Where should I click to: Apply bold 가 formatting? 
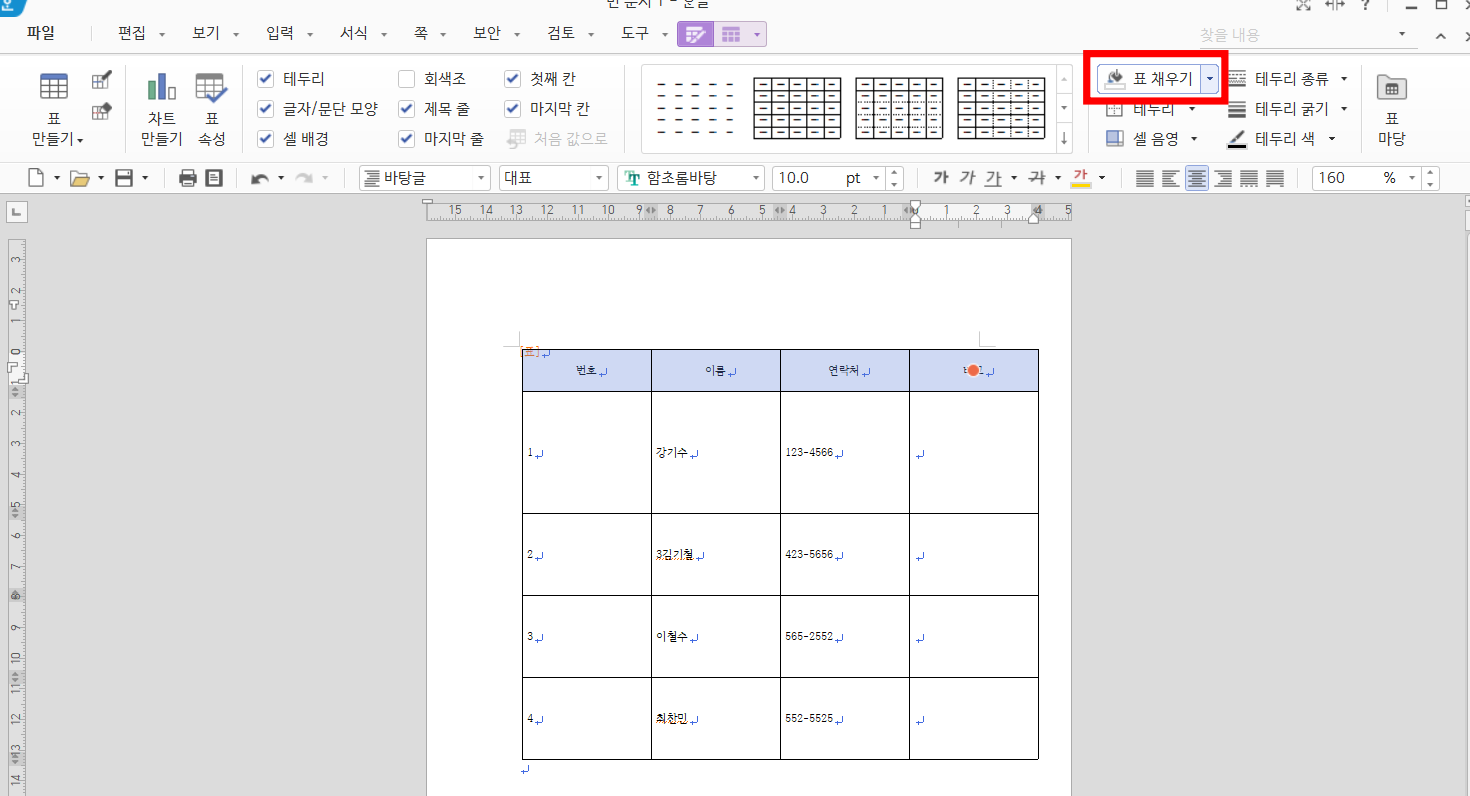[940, 178]
